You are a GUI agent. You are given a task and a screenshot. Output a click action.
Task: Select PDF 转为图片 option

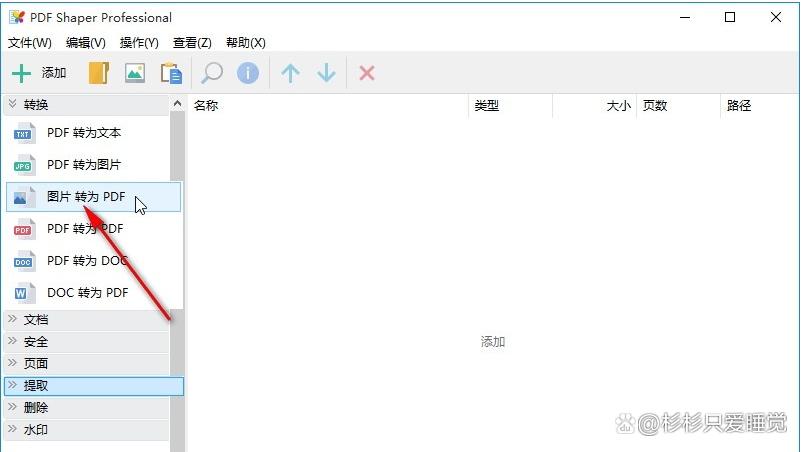click(84, 165)
